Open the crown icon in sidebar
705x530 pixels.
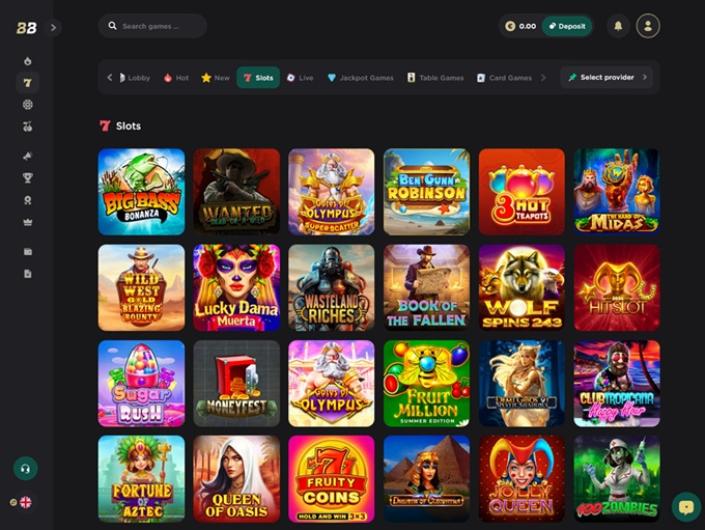tap(28, 222)
